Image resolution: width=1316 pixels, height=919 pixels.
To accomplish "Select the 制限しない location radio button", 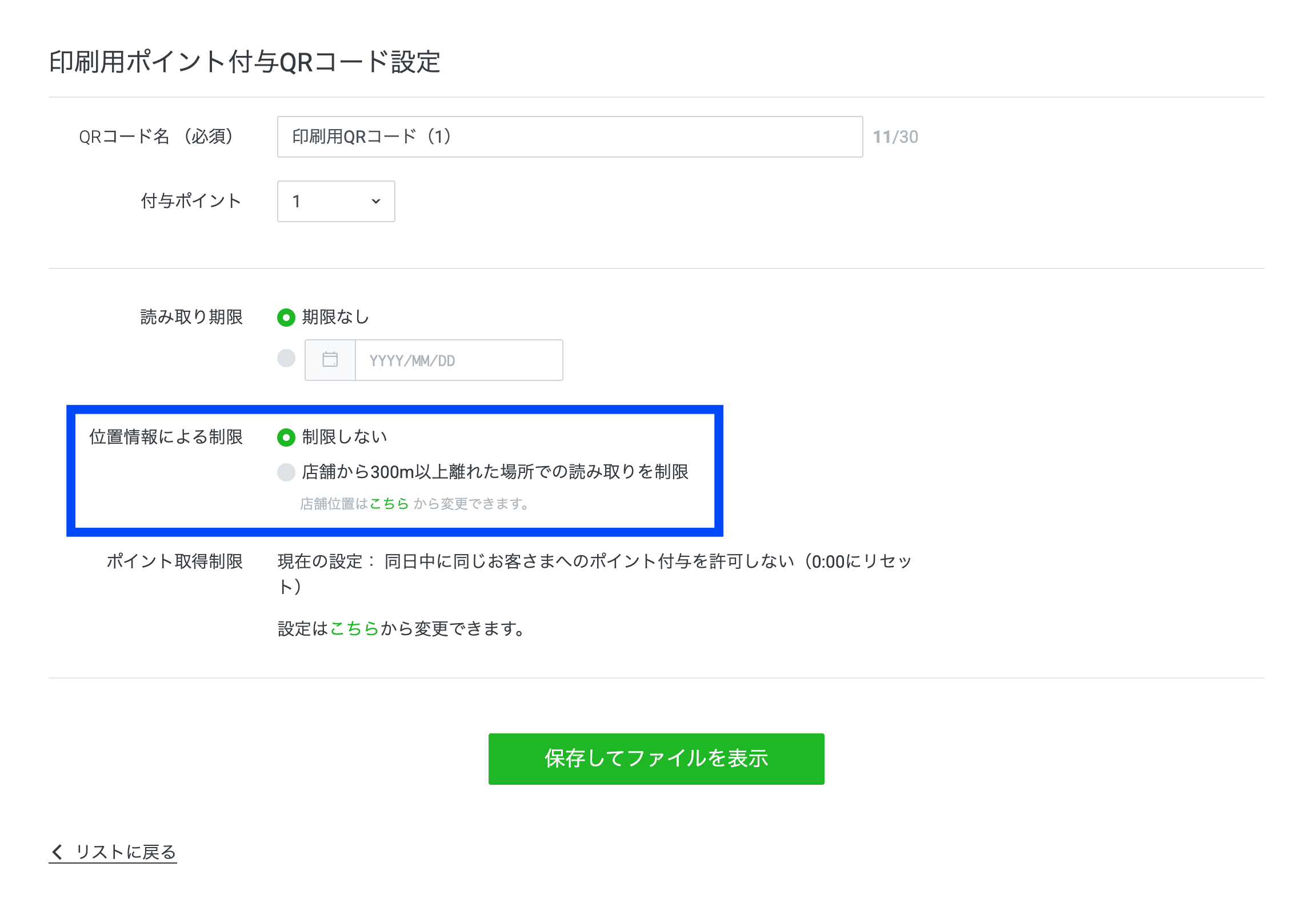I will [286, 437].
